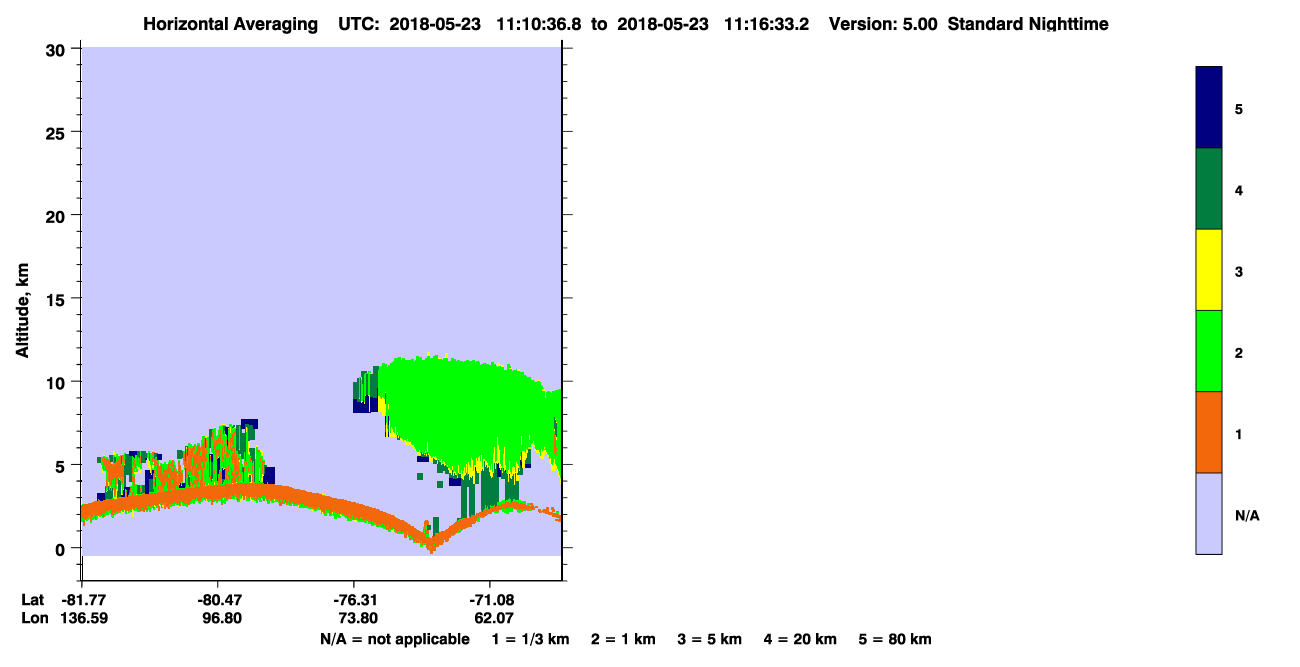
Task: Click the yellow colorbar segment labeled 3
Action: click(x=1209, y=270)
